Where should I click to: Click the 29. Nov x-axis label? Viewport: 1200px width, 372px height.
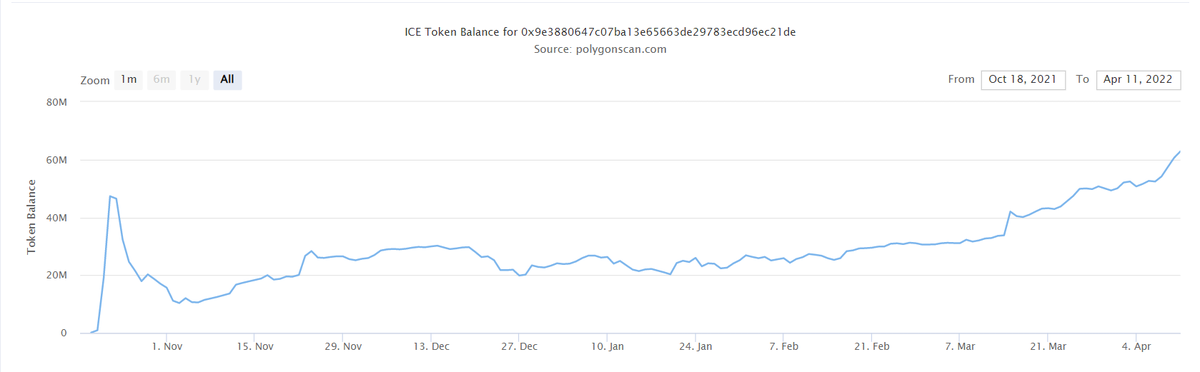pyautogui.click(x=343, y=346)
